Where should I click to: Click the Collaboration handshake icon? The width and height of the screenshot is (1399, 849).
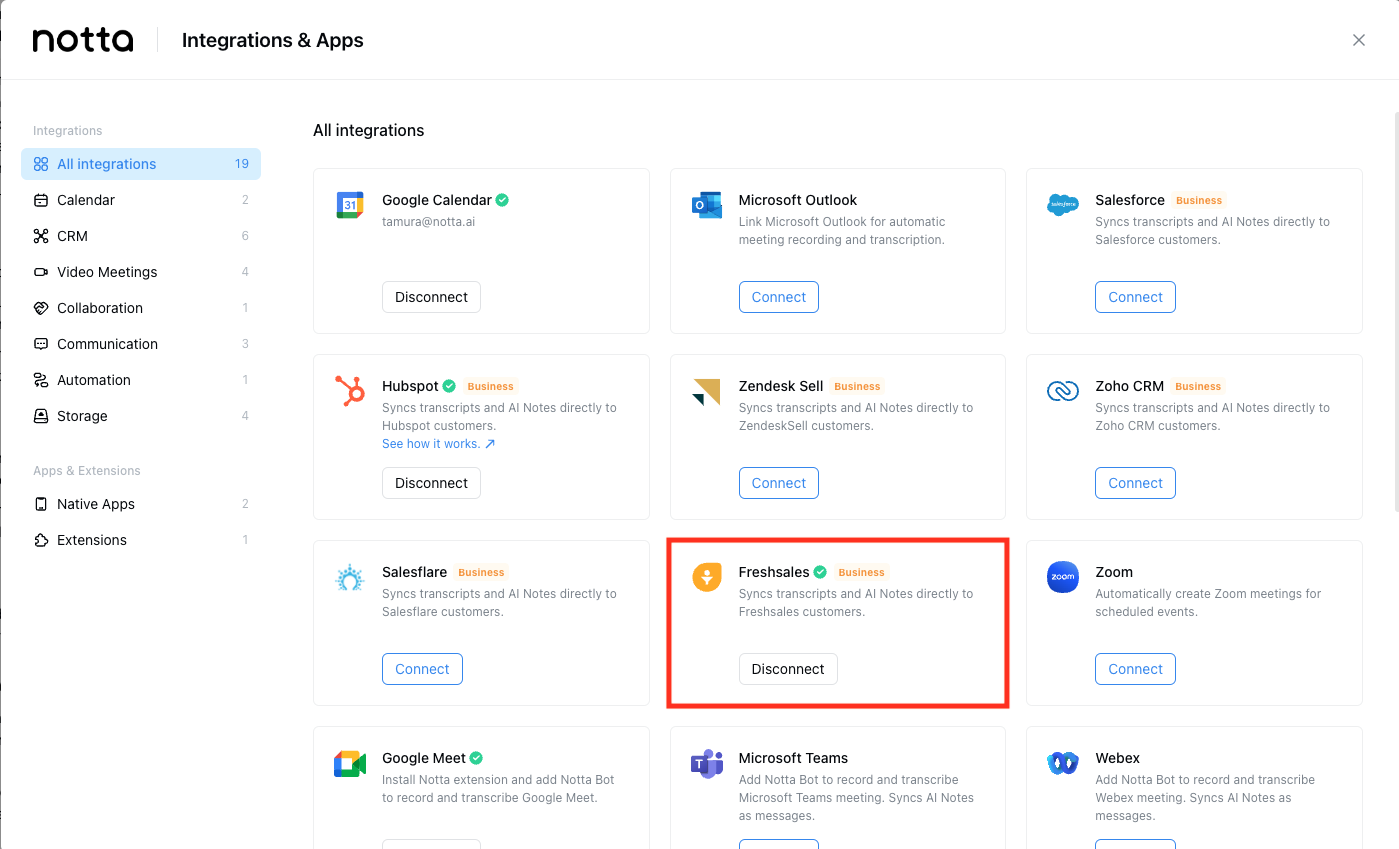pos(41,308)
